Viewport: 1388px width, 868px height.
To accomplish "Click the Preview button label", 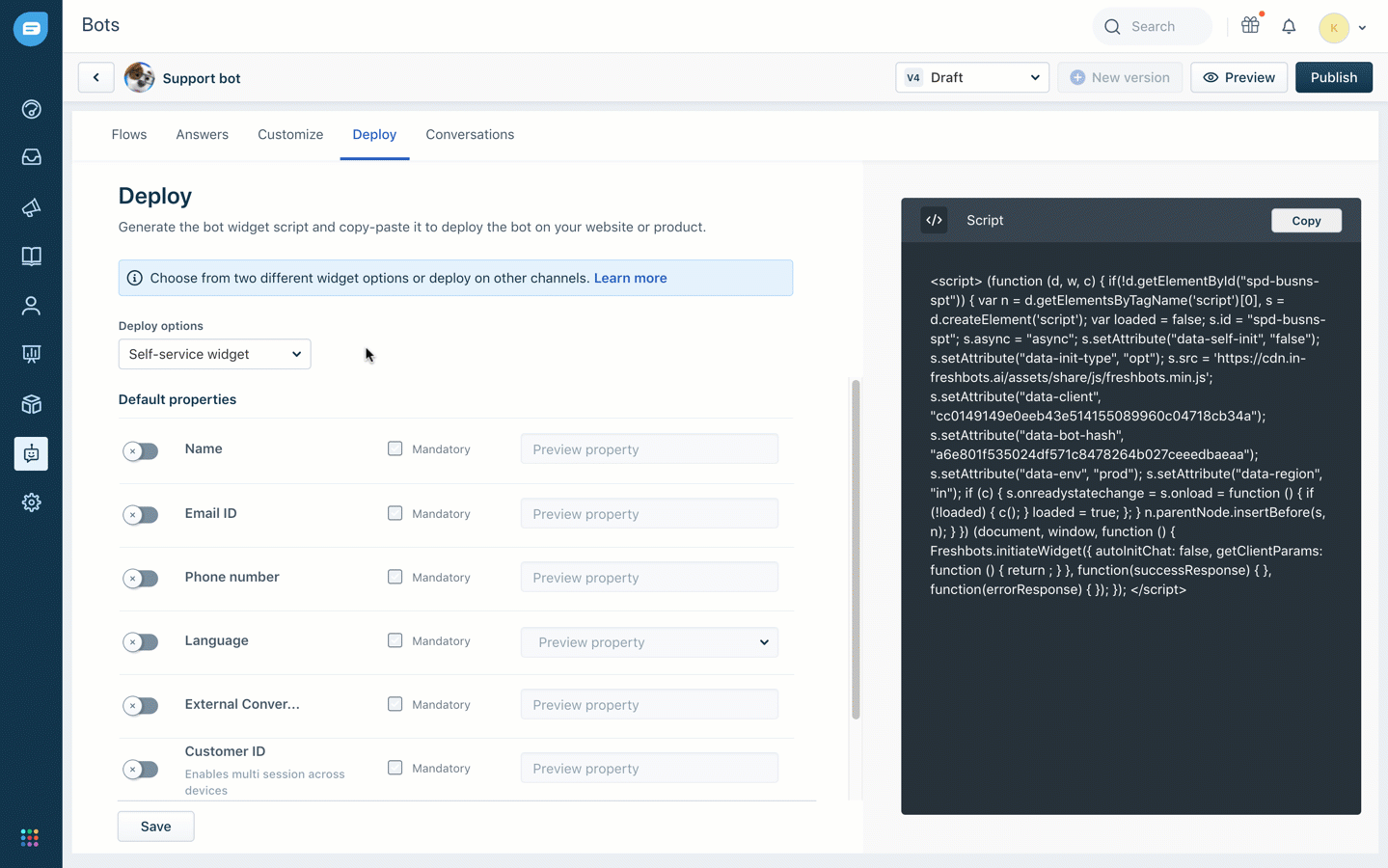I will tap(1250, 77).
